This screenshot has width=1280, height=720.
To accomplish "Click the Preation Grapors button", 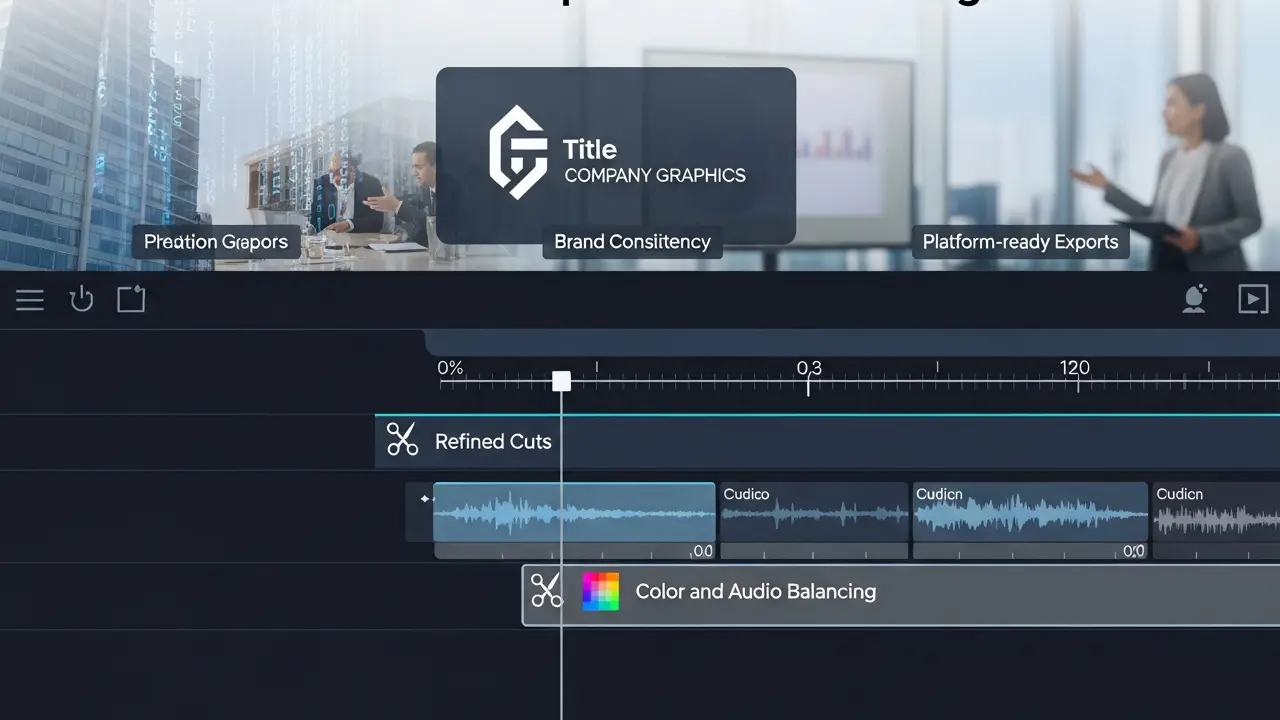I will [x=215, y=241].
